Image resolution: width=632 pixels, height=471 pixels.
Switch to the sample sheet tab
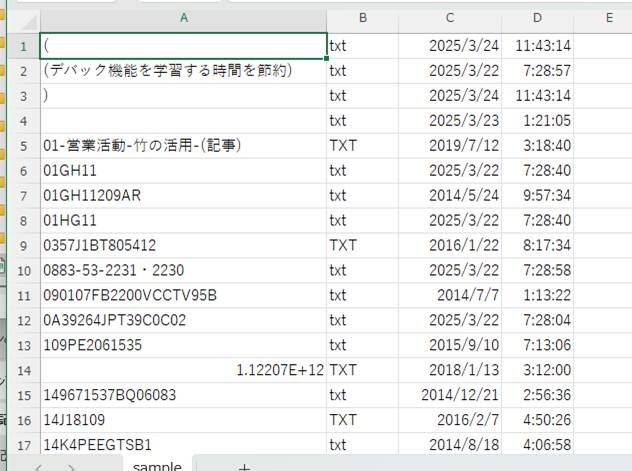click(x=157, y=465)
